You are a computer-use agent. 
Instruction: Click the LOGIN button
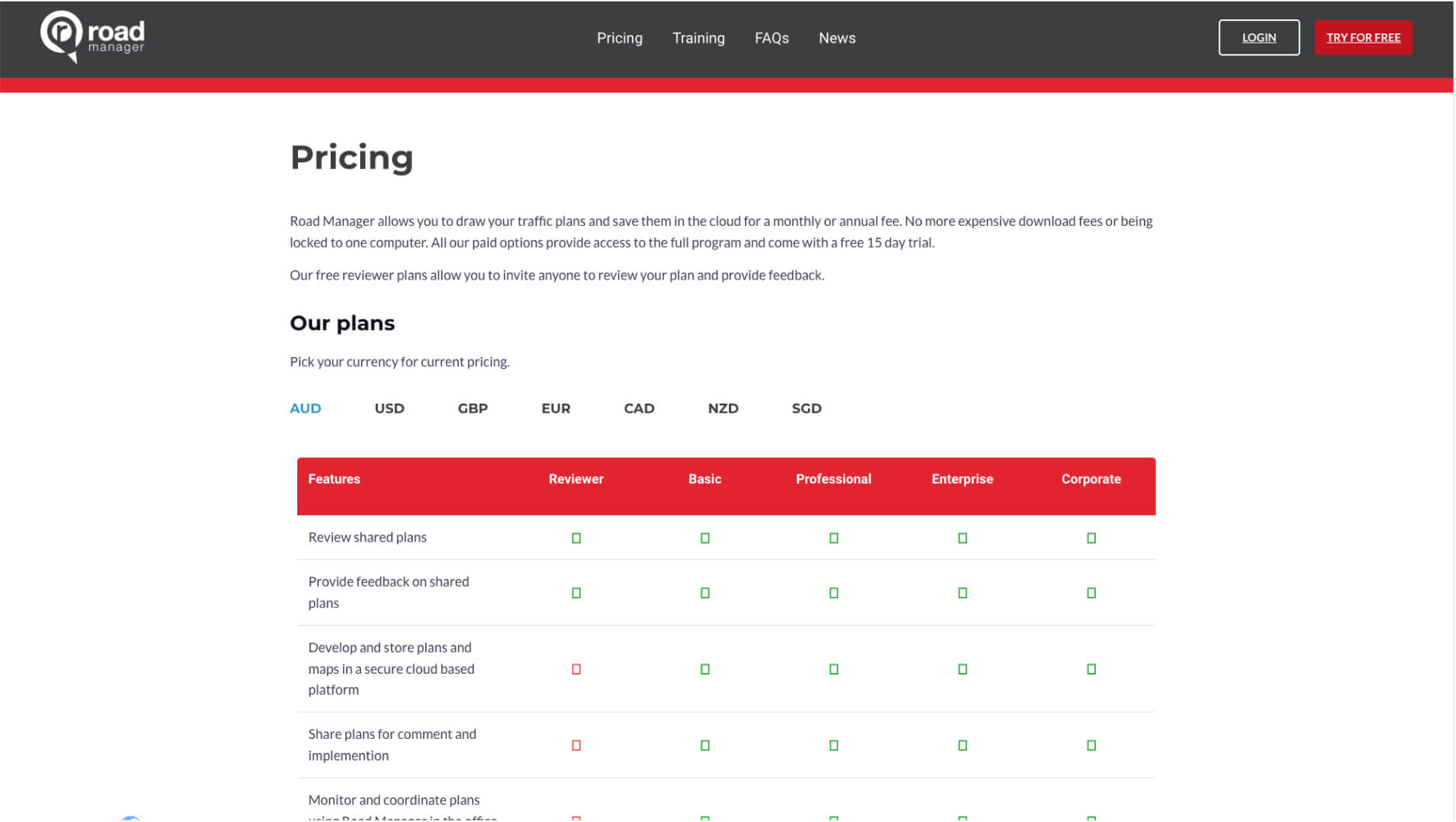pyautogui.click(x=1258, y=37)
